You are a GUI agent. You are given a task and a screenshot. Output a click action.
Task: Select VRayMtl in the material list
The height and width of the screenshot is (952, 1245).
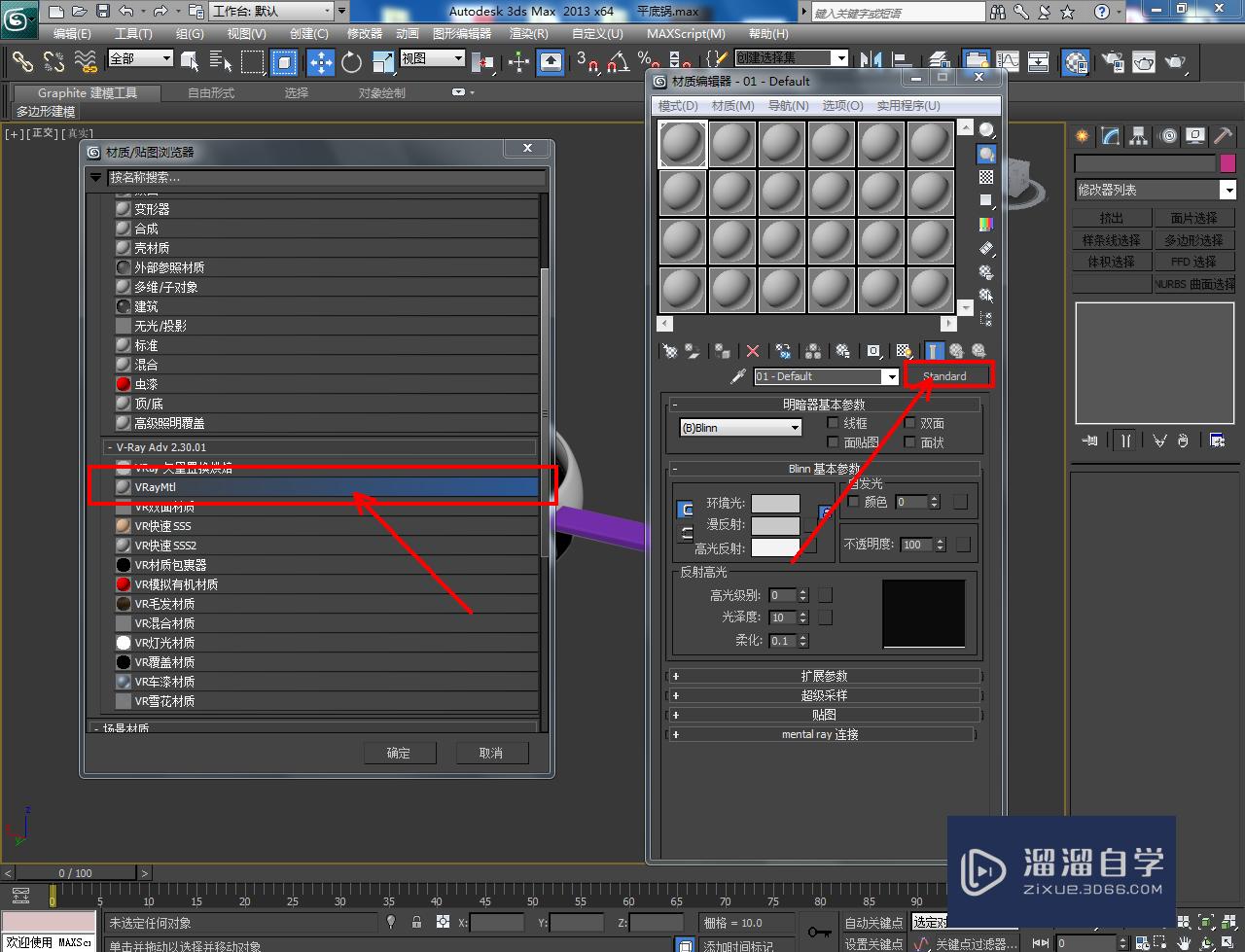pyautogui.click(x=326, y=487)
